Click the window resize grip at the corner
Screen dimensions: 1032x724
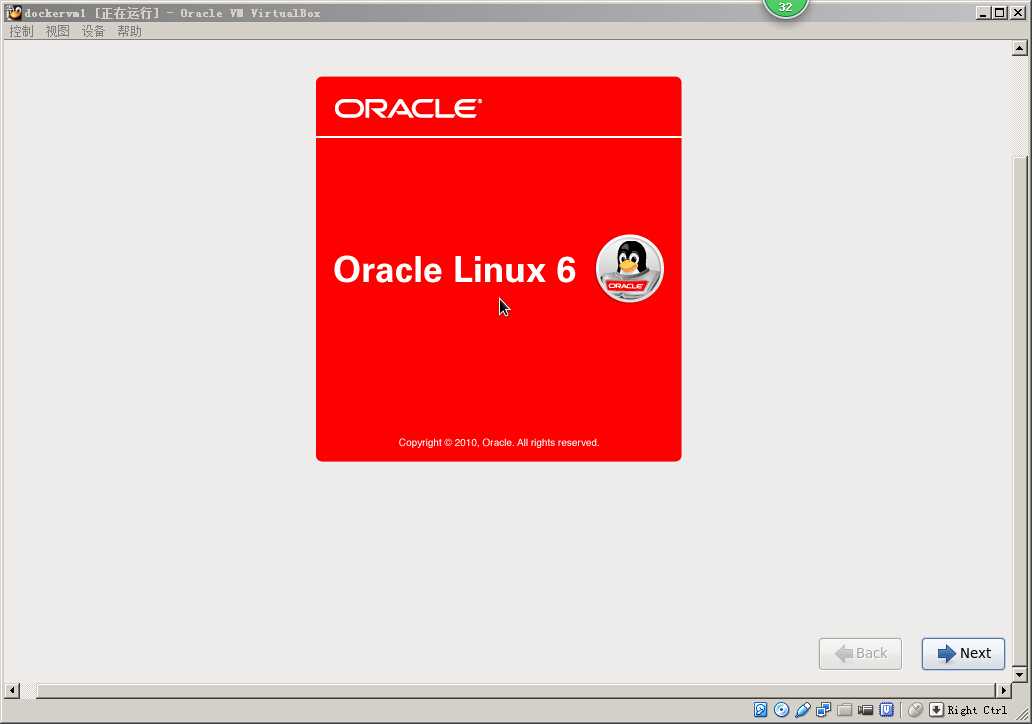tap(1022, 713)
